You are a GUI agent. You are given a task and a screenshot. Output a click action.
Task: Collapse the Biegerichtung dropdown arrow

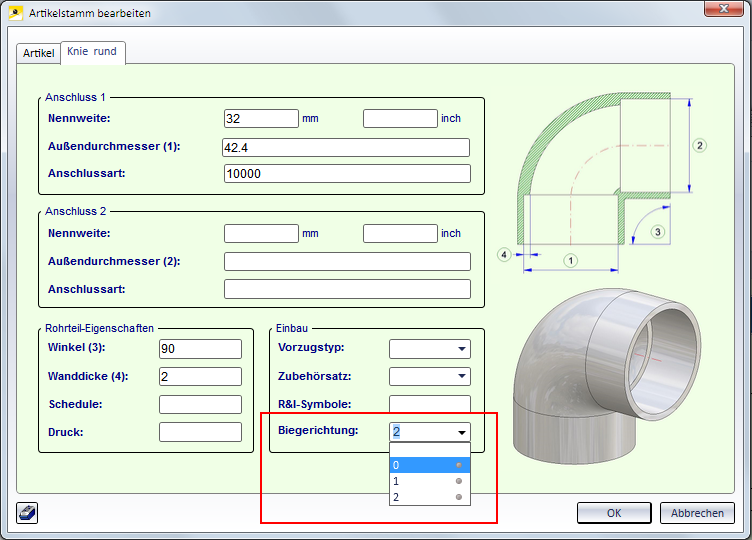pyautogui.click(x=461, y=433)
